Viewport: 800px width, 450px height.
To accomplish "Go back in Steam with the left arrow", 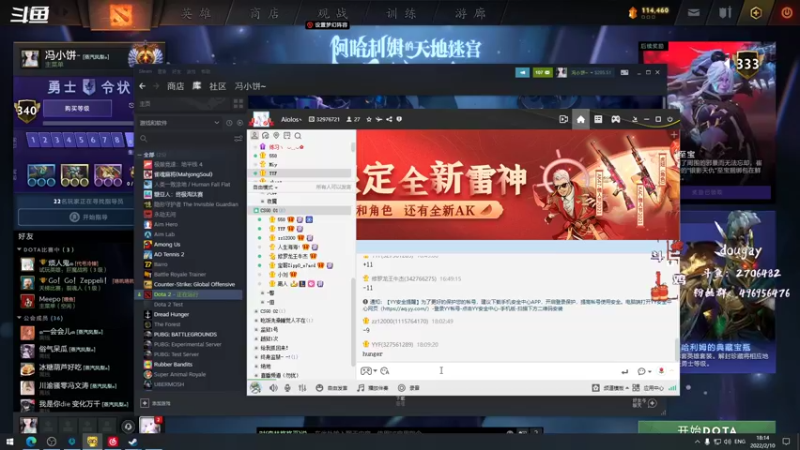I will [142, 86].
